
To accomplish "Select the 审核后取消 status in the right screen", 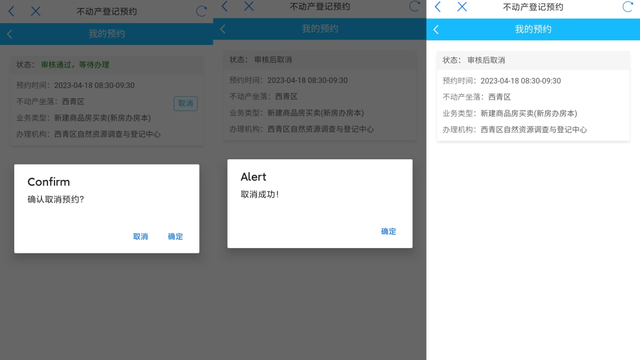I will [486, 60].
